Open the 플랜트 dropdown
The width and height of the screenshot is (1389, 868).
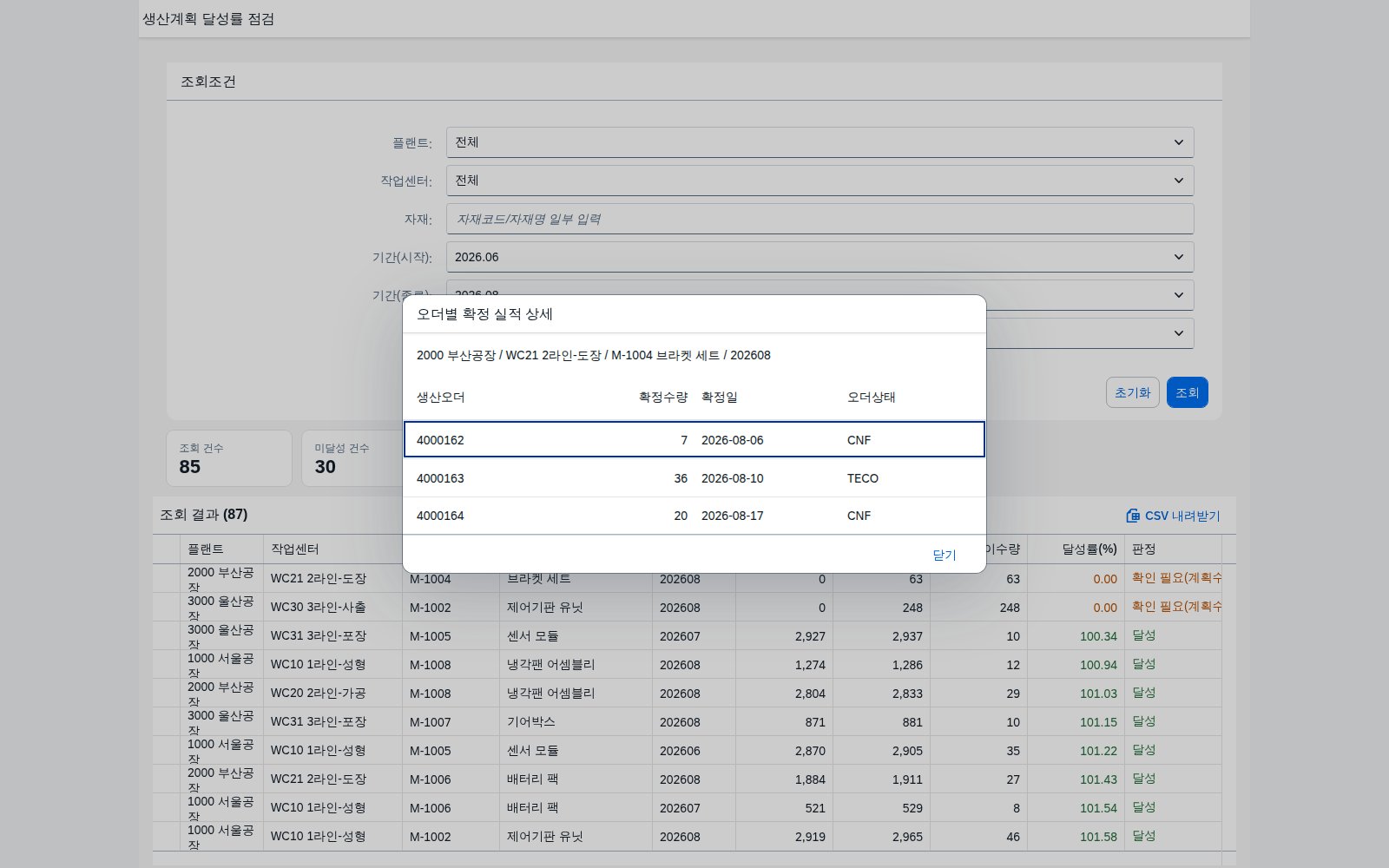coord(820,142)
